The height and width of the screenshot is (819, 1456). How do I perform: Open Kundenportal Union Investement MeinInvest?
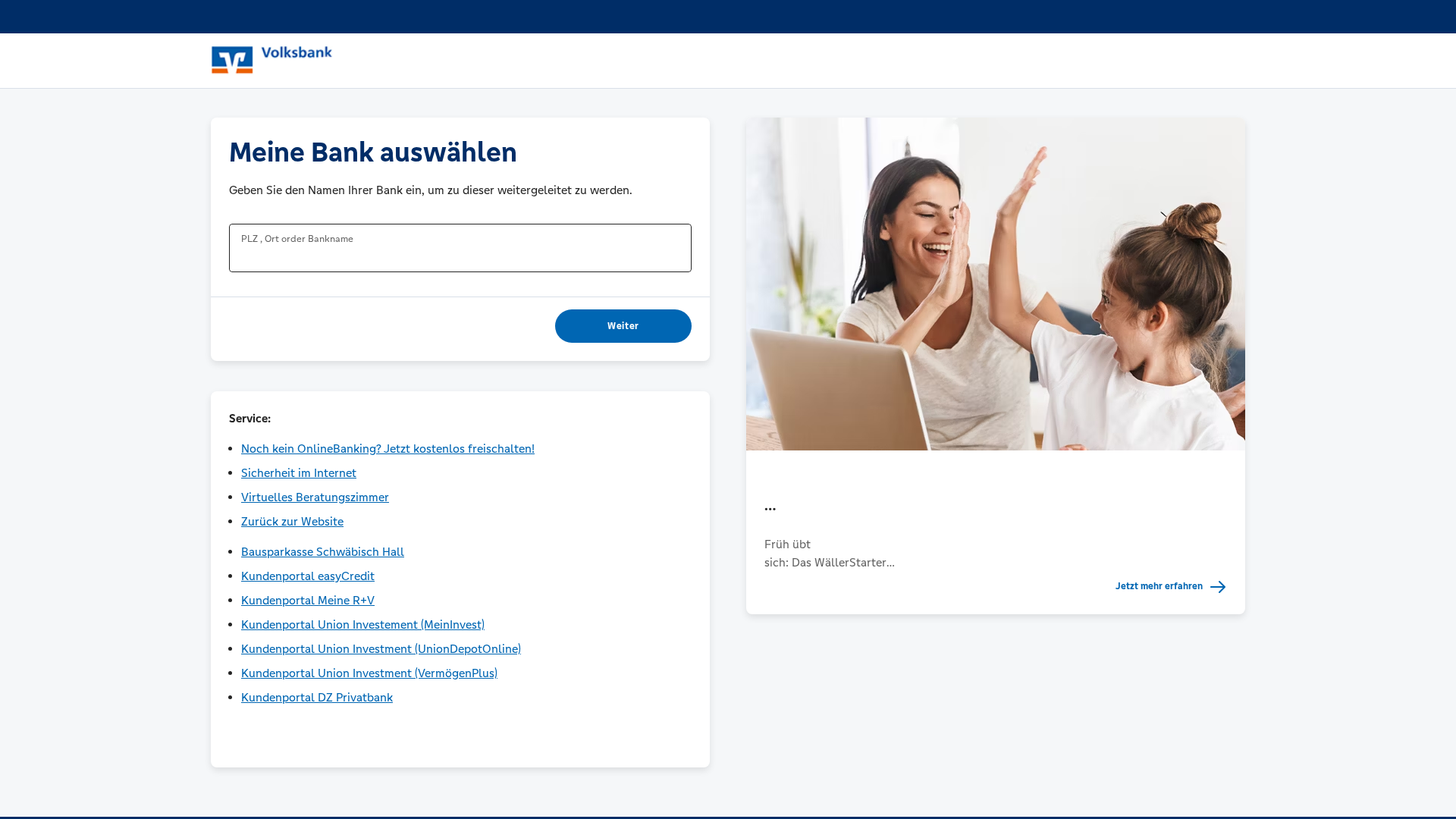coord(362,624)
